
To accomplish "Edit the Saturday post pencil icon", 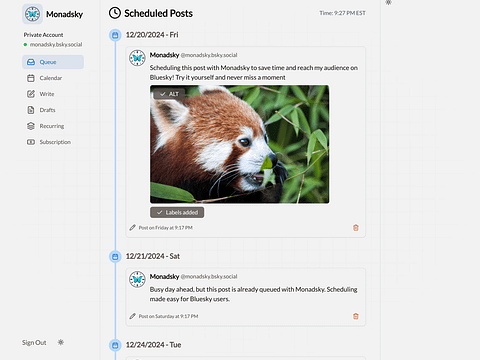I will pos(132,316).
